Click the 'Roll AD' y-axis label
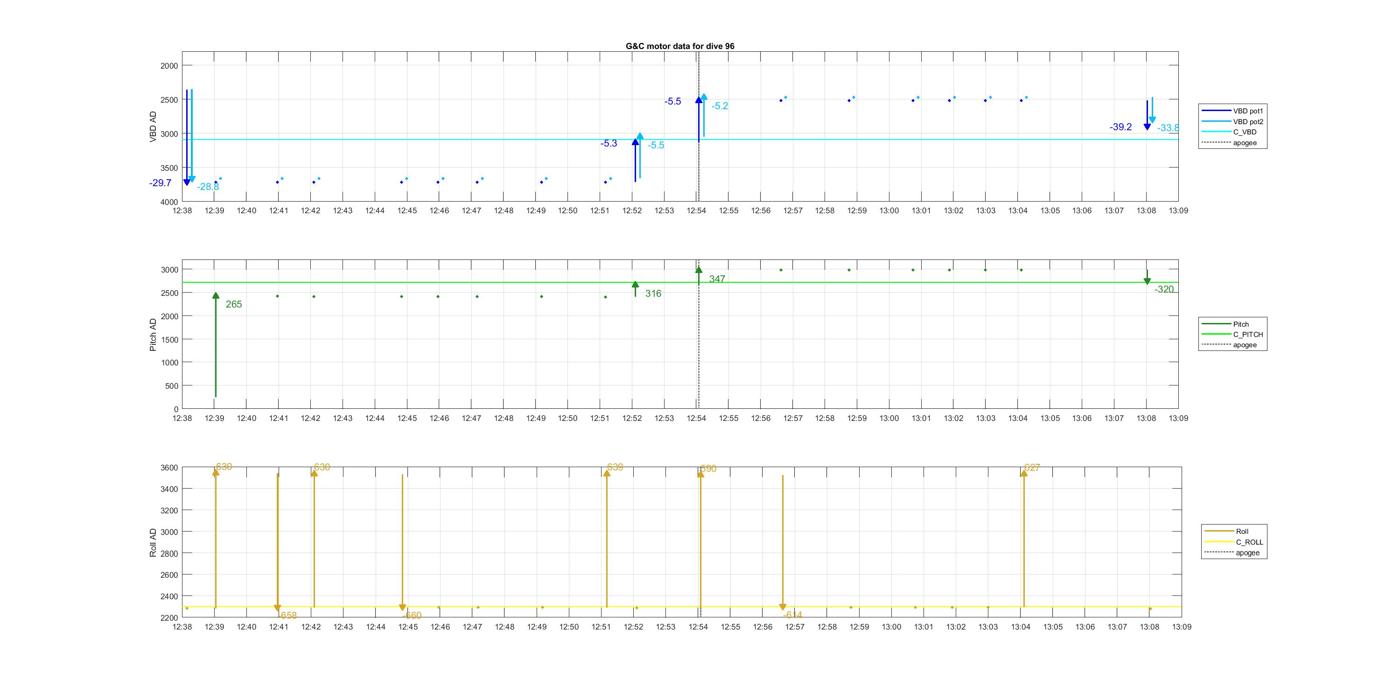Viewport: 1400px width, 693px height. tap(154, 542)
